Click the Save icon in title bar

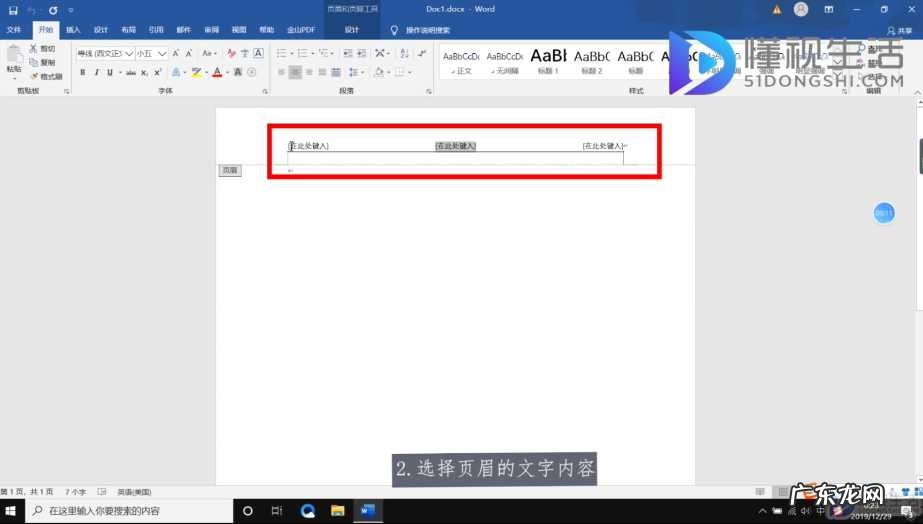(13, 10)
